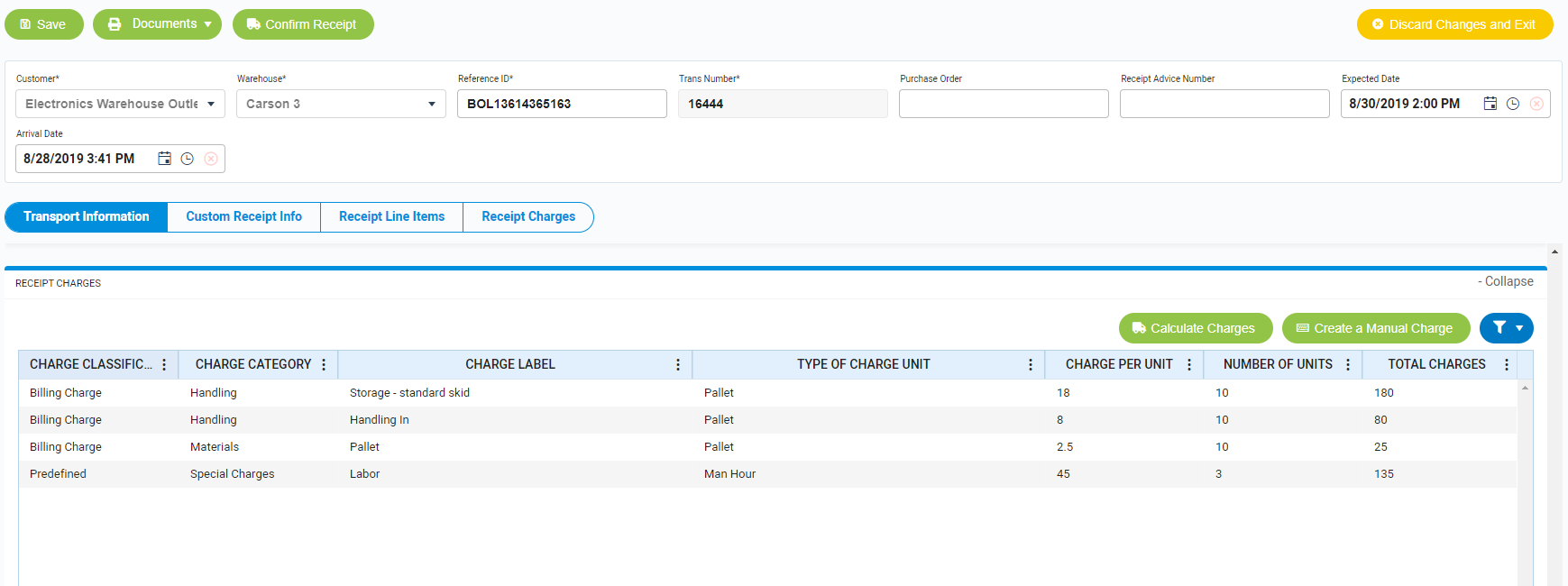Image resolution: width=1568 pixels, height=586 pixels.
Task: Open the filter dropdown button
Action: pos(1506,328)
